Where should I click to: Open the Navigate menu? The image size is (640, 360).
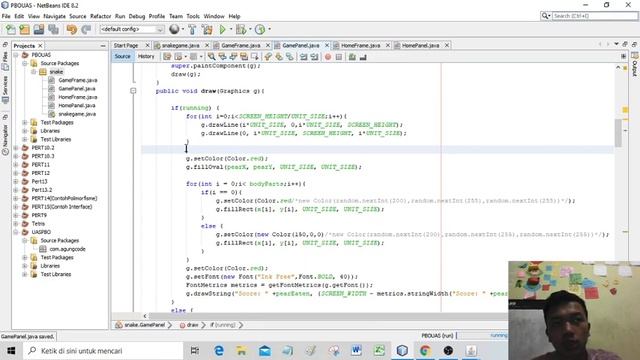click(54, 16)
